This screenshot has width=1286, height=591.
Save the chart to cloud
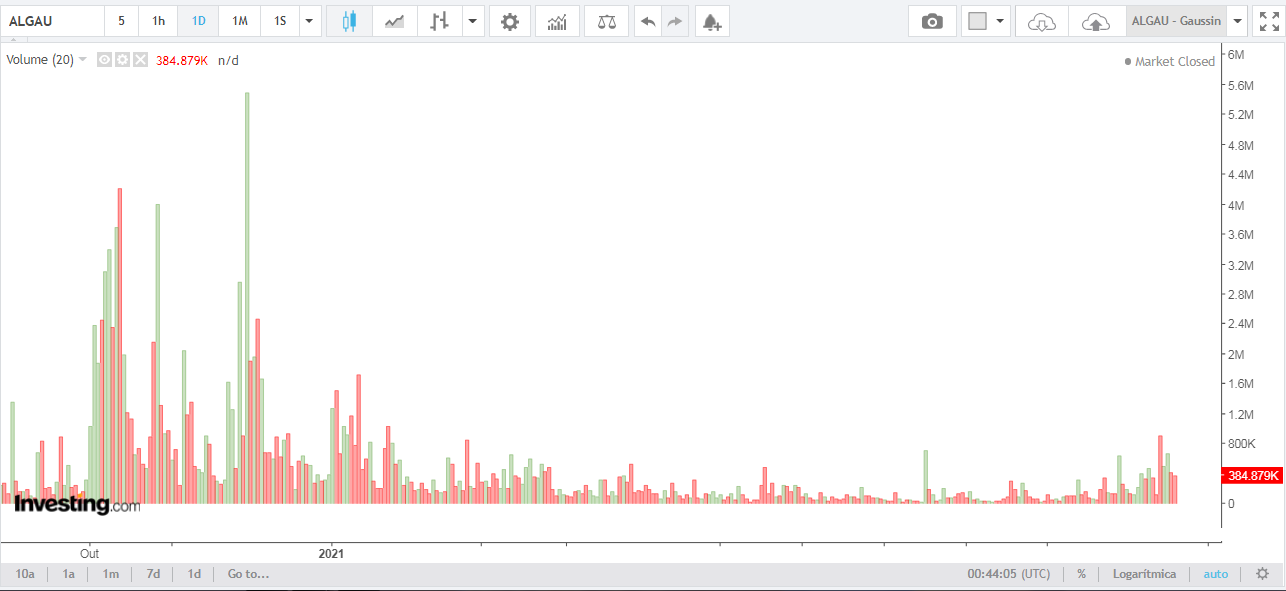click(1096, 21)
